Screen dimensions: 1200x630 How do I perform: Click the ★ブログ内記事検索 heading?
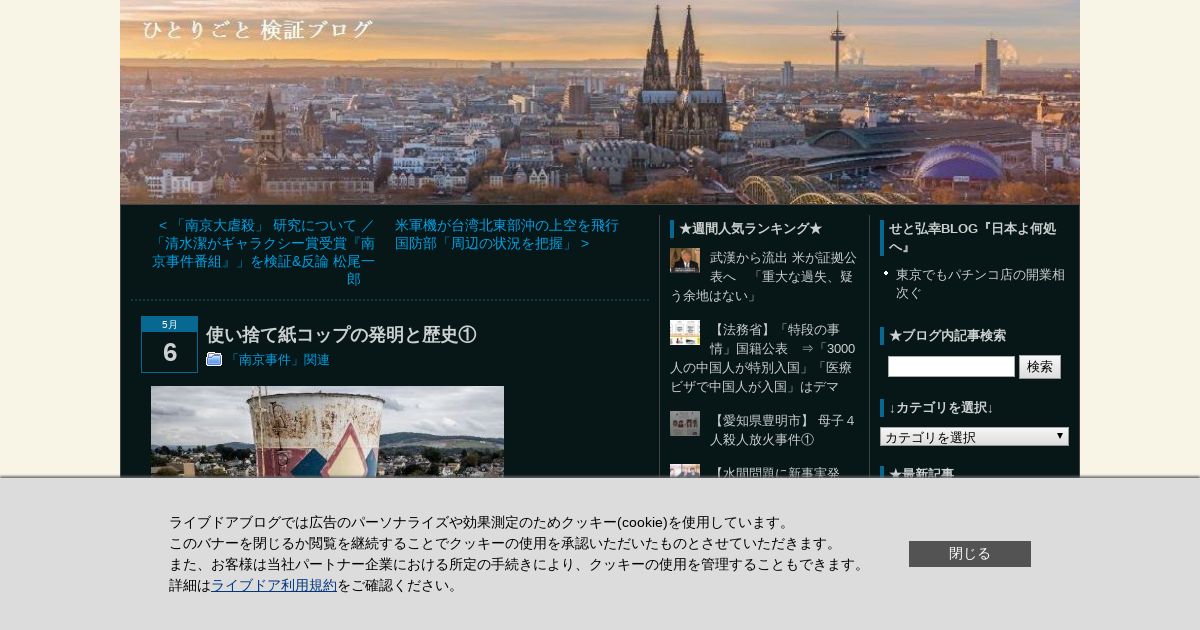pos(947,336)
